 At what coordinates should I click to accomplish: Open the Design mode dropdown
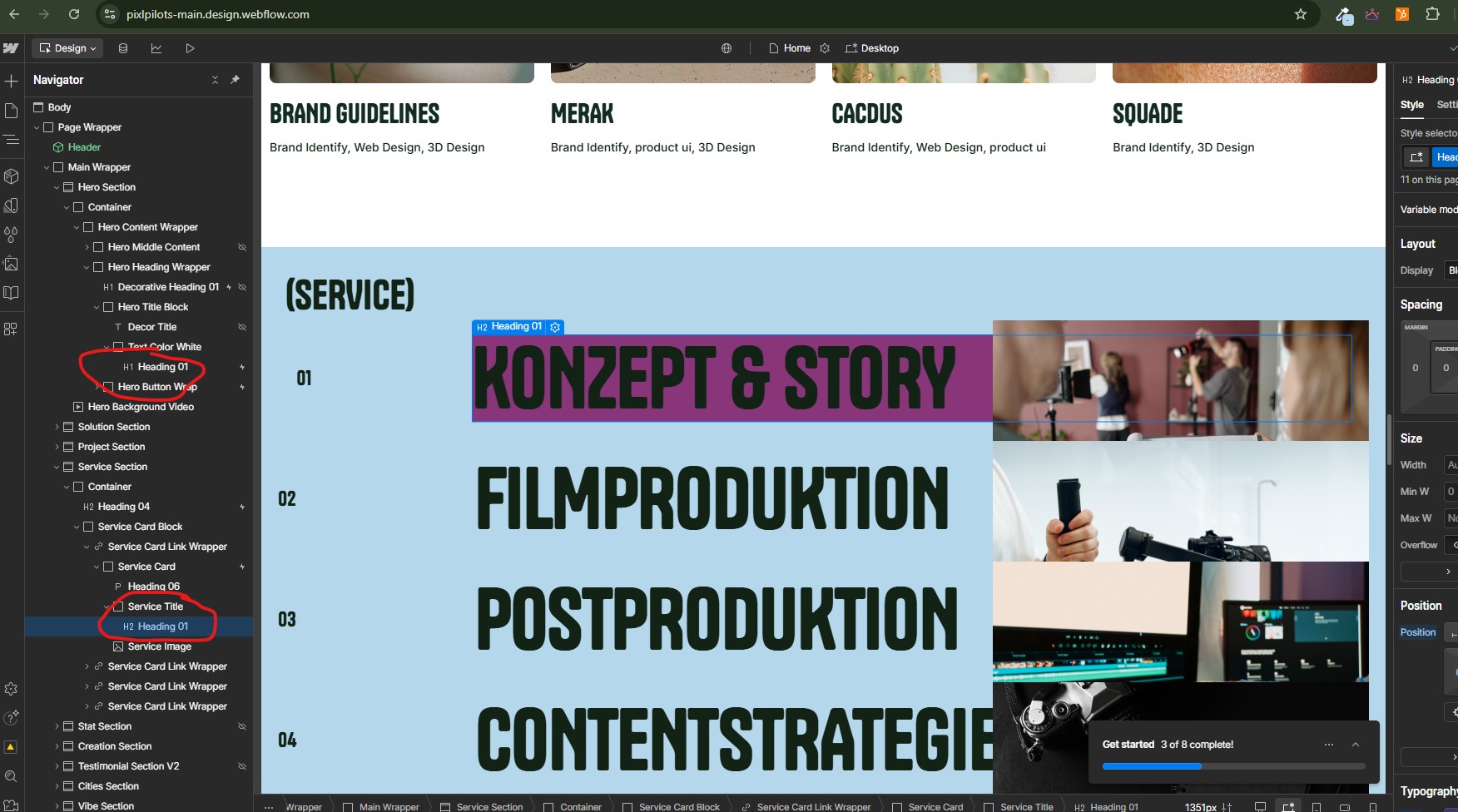click(x=67, y=48)
